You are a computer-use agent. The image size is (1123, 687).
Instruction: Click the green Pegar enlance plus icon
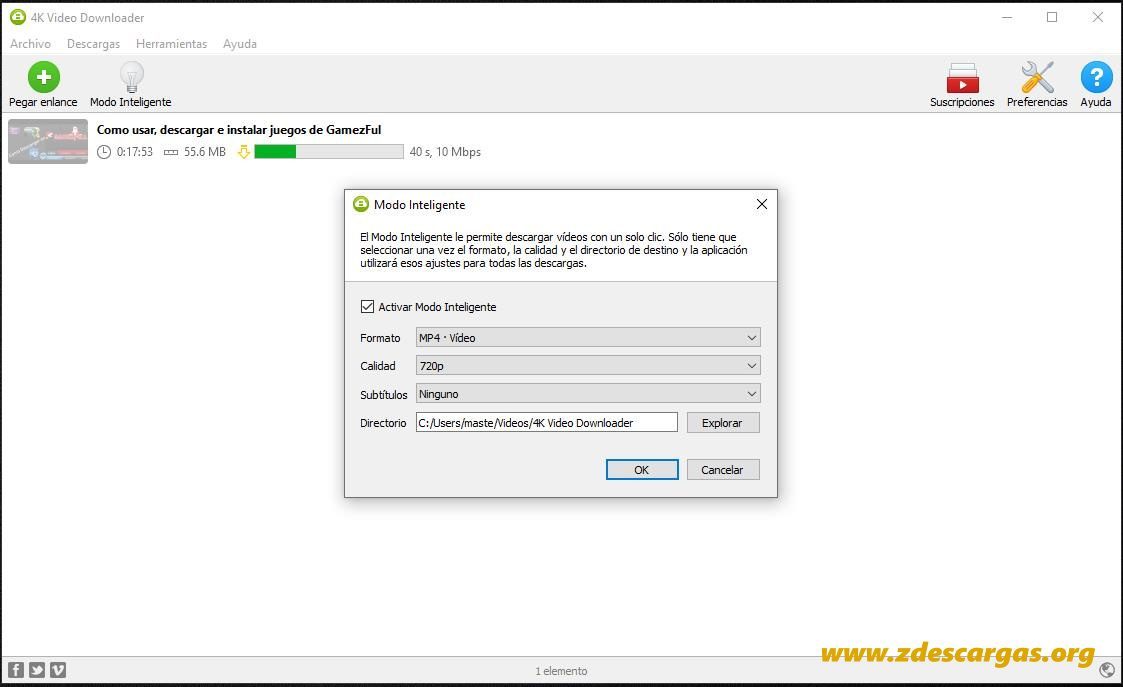[x=44, y=77]
